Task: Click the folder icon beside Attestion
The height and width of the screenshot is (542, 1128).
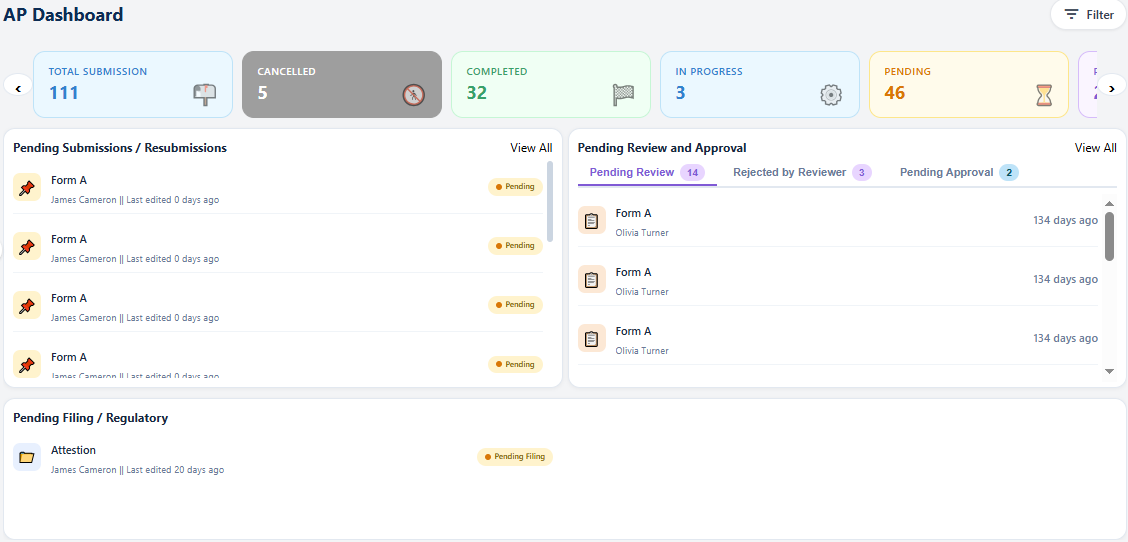Action: [27, 457]
